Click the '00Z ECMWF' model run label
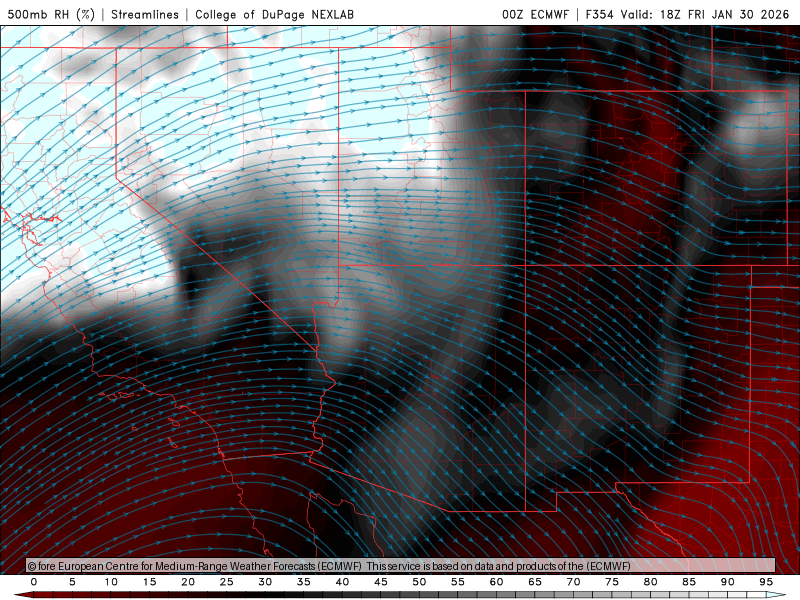 point(535,14)
